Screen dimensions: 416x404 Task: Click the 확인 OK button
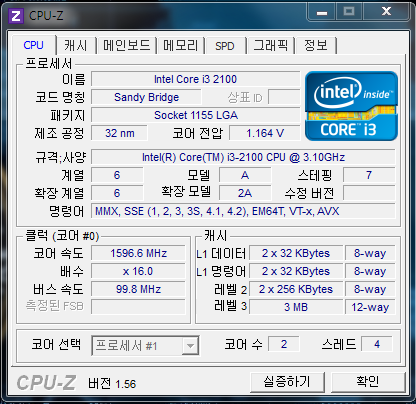368,382
